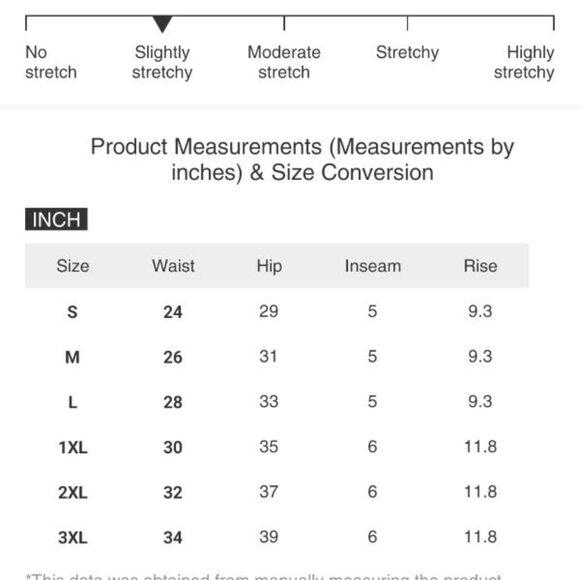This screenshot has width=580, height=580.
Task: Select the INCH unit toggle
Action: point(56,219)
